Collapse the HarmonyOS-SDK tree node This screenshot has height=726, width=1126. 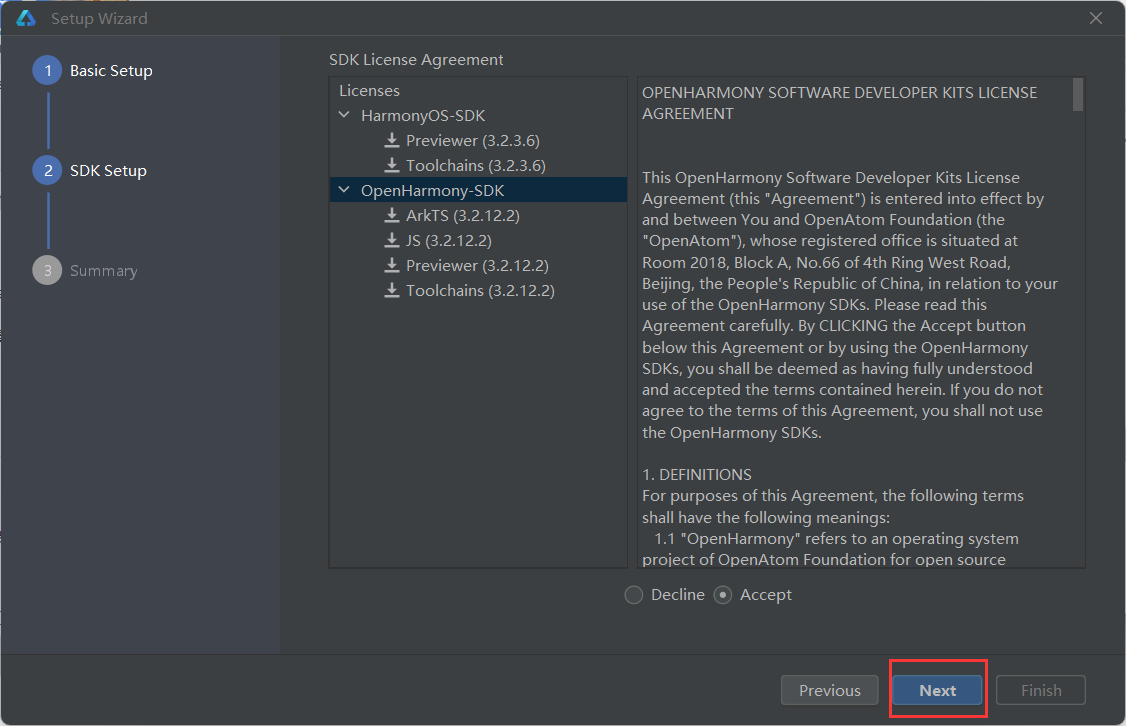coord(344,115)
